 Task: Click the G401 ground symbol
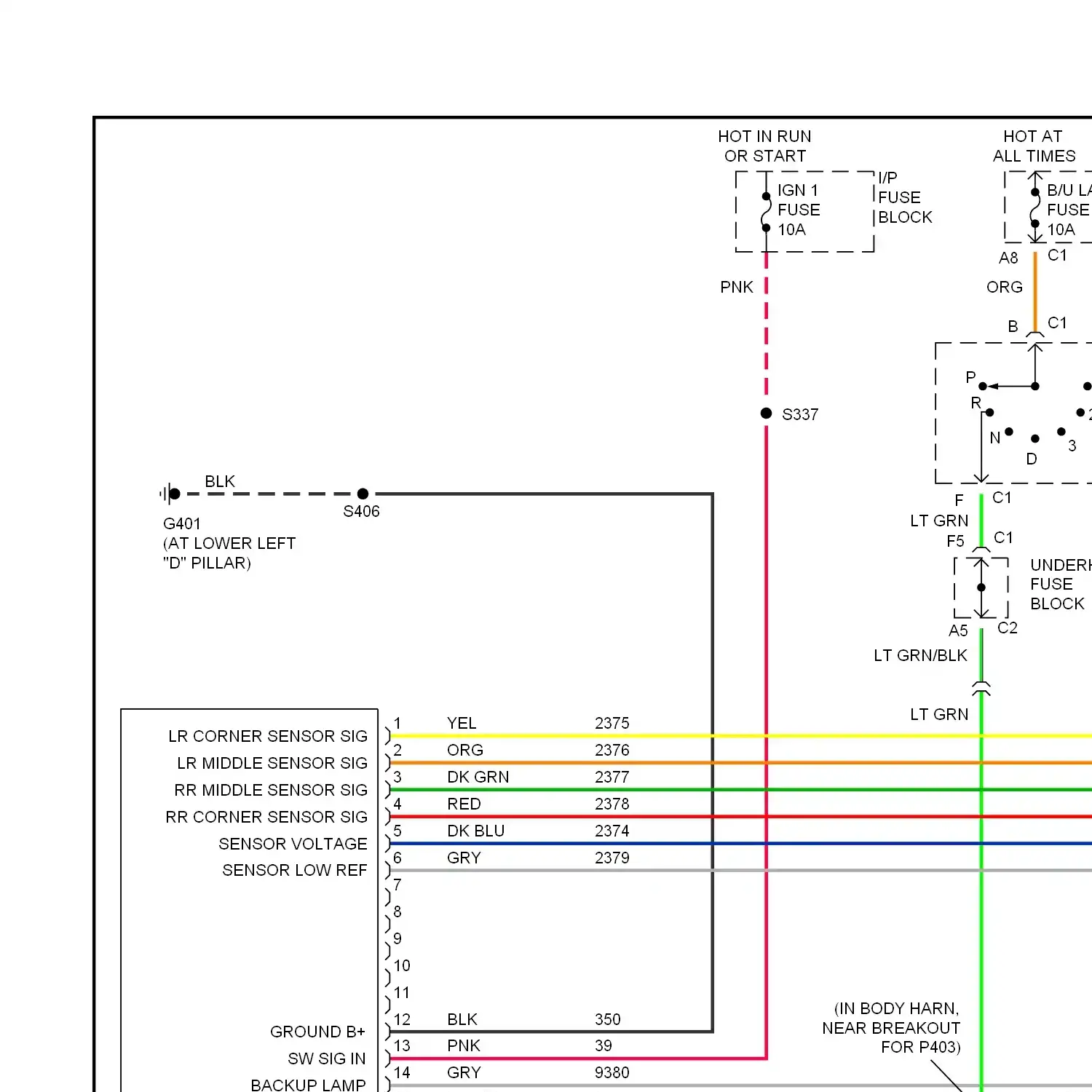(x=170, y=494)
